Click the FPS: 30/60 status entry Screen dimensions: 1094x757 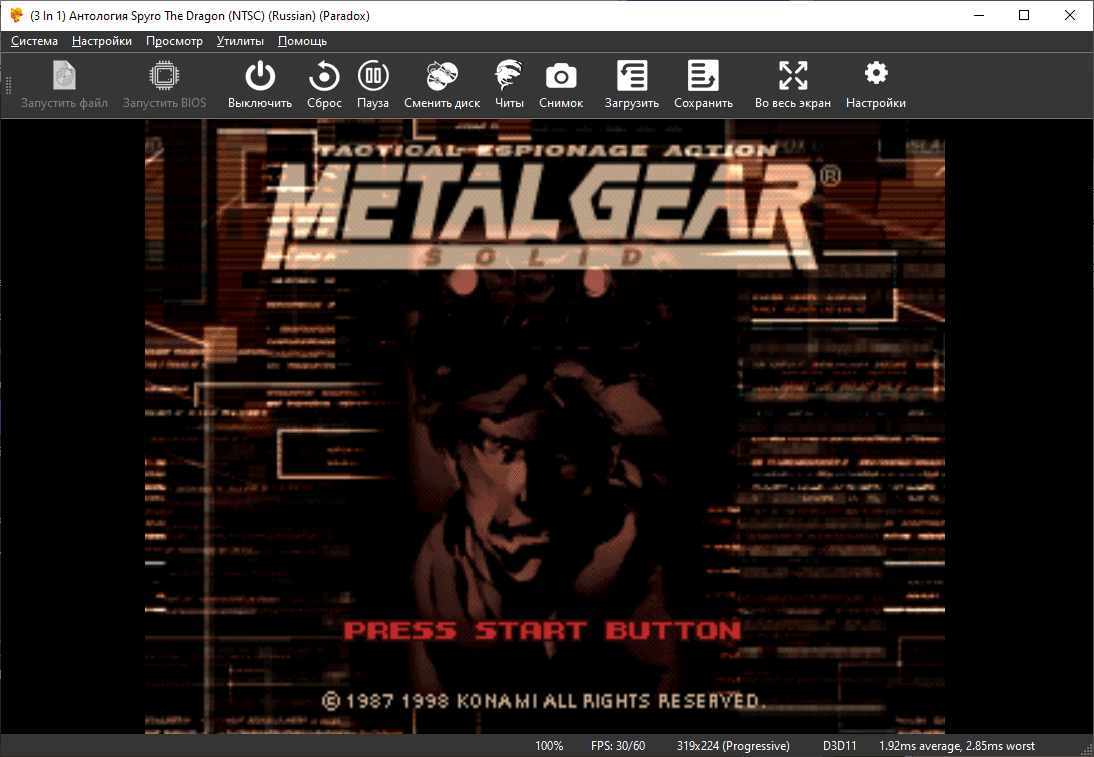point(618,746)
